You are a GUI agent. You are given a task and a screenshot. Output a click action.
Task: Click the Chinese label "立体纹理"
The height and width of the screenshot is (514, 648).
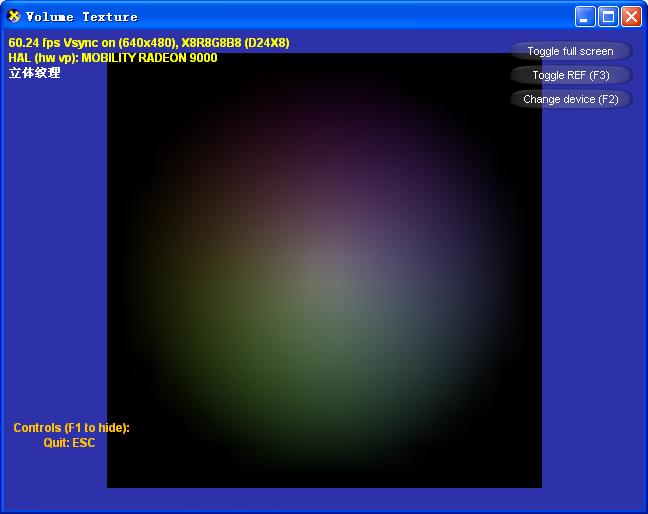tap(34, 73)
